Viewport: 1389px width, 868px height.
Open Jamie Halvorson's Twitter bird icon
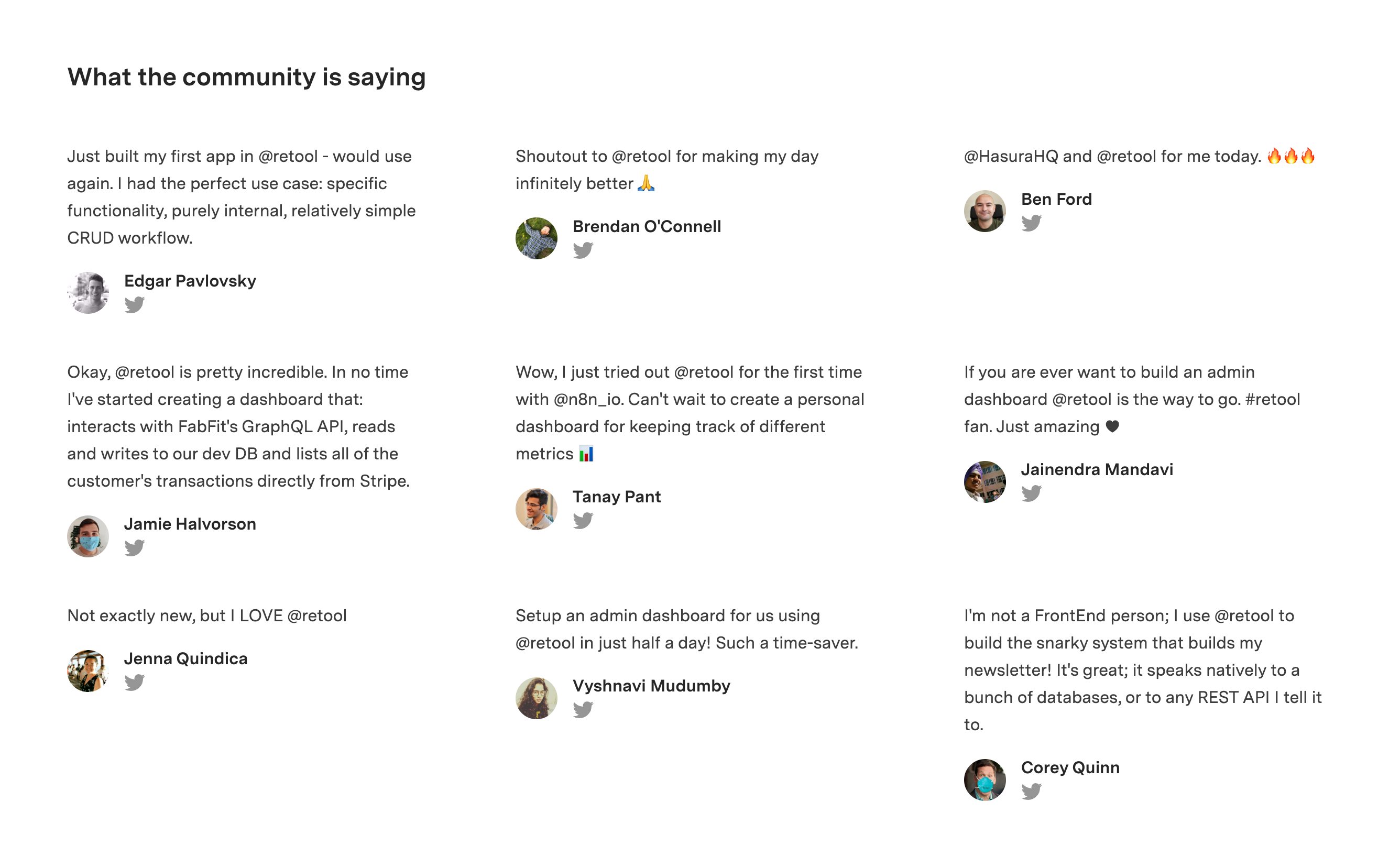tap(134, 547)
